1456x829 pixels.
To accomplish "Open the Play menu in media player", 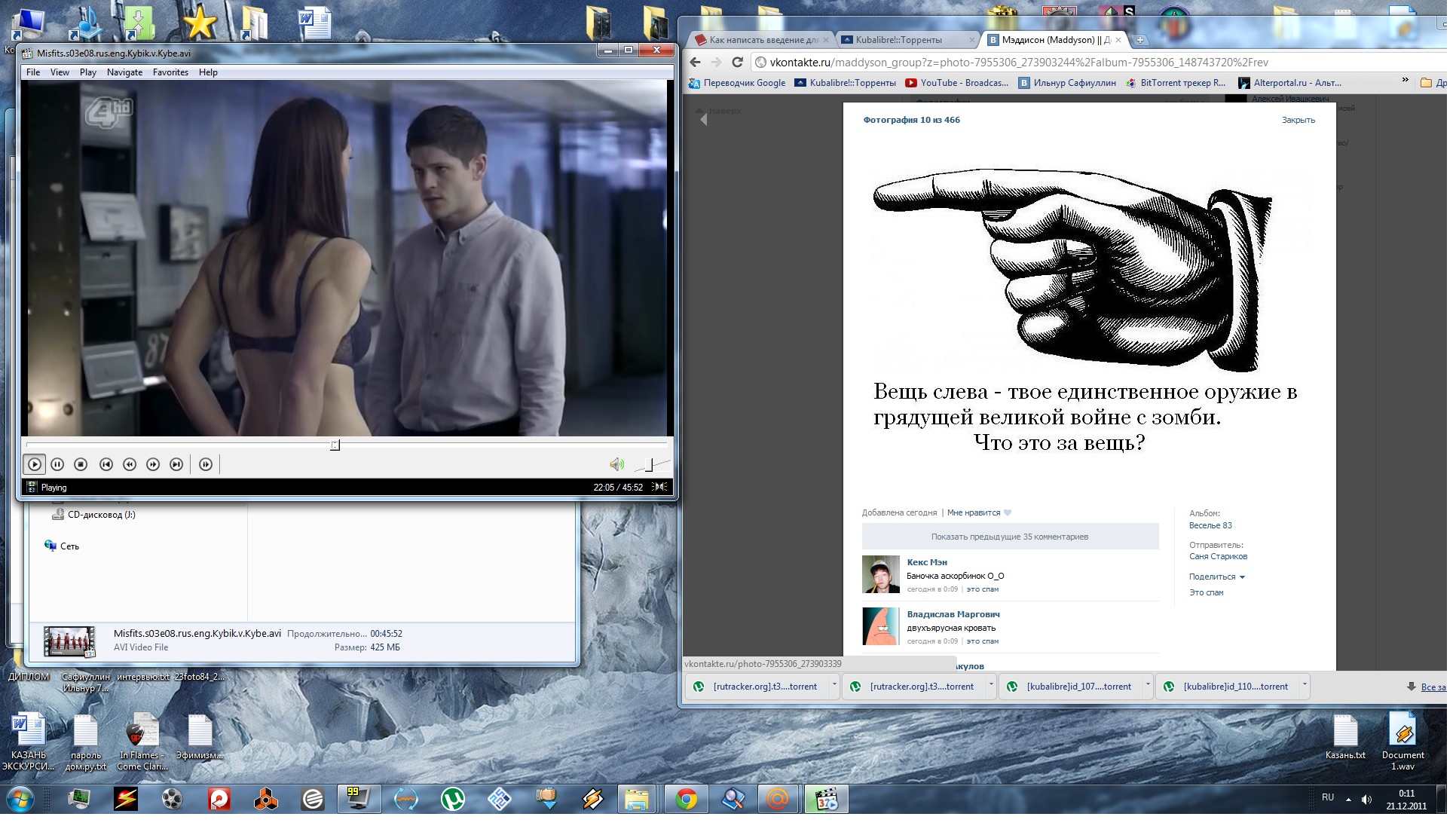I will [88, 73].
